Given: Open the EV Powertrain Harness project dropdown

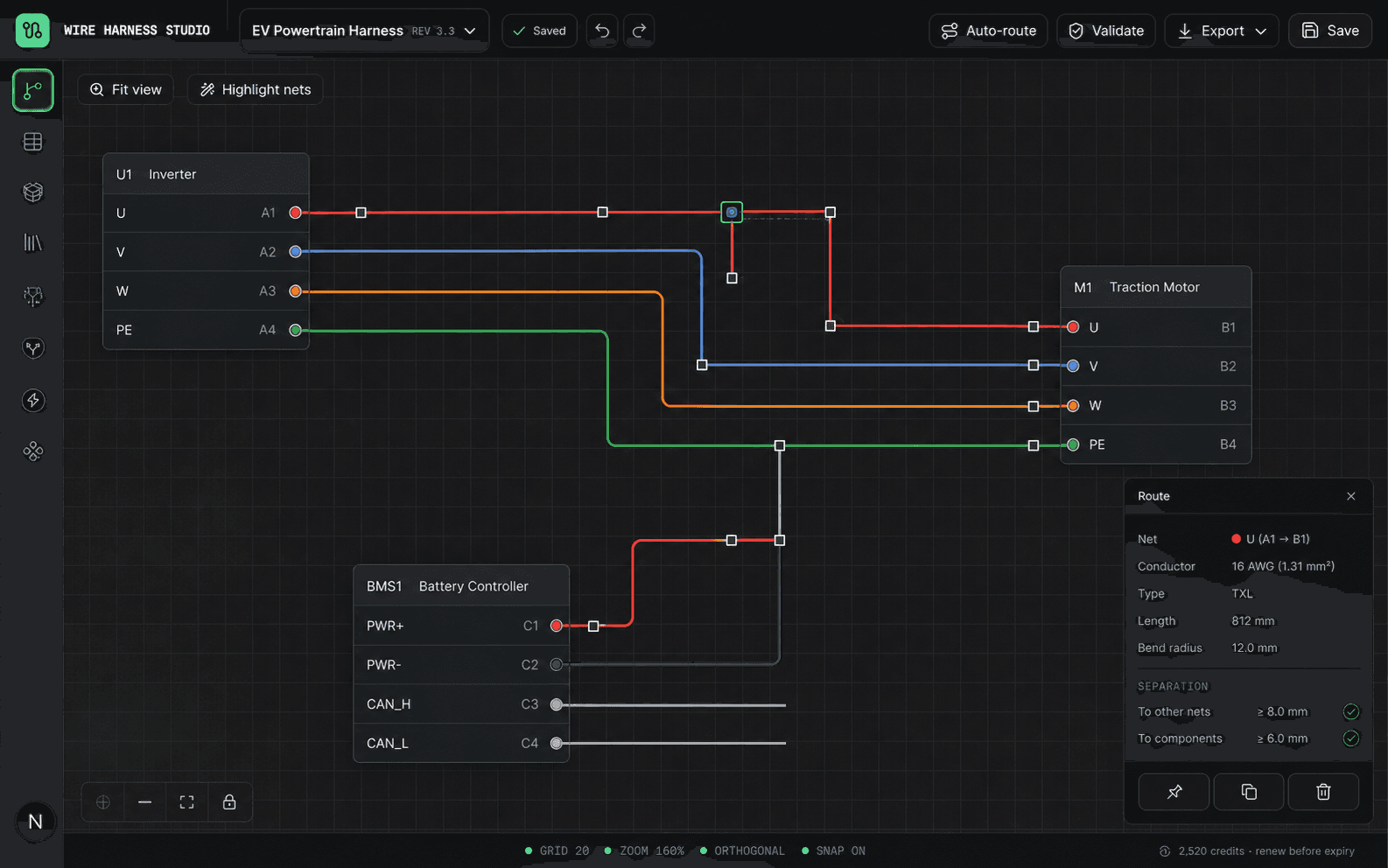Looking at the screenshot, I should click(364, 31).
